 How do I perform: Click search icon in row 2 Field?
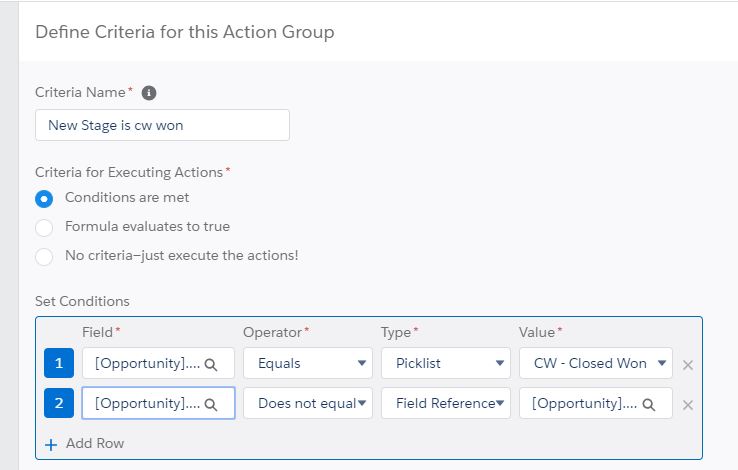[x=210, y=404]
